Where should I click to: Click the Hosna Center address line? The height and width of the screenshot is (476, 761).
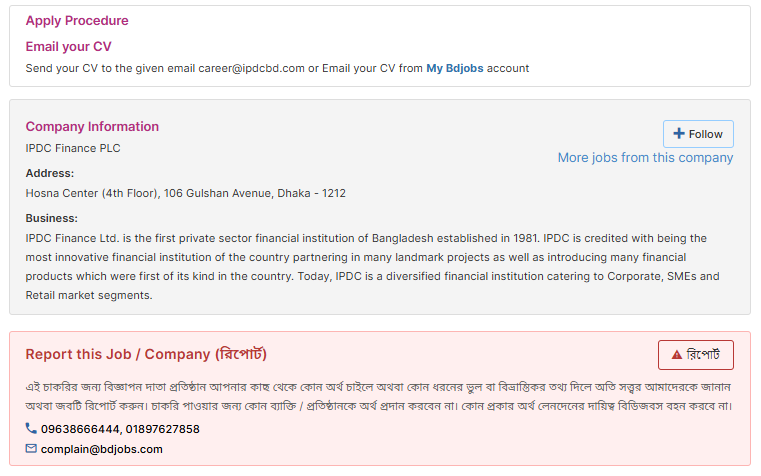185,194
